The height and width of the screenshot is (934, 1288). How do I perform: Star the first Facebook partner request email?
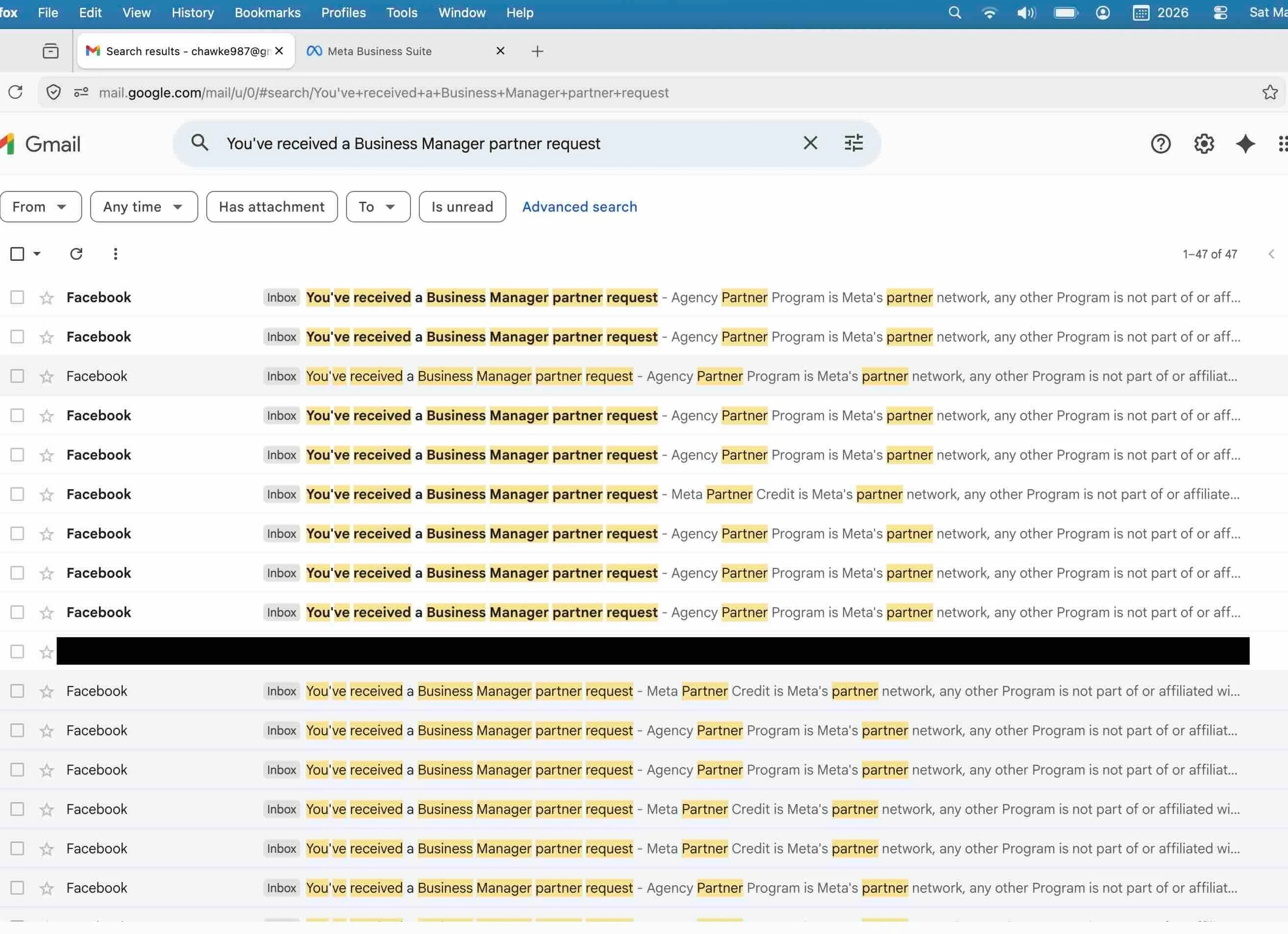(x=47, y=298)
